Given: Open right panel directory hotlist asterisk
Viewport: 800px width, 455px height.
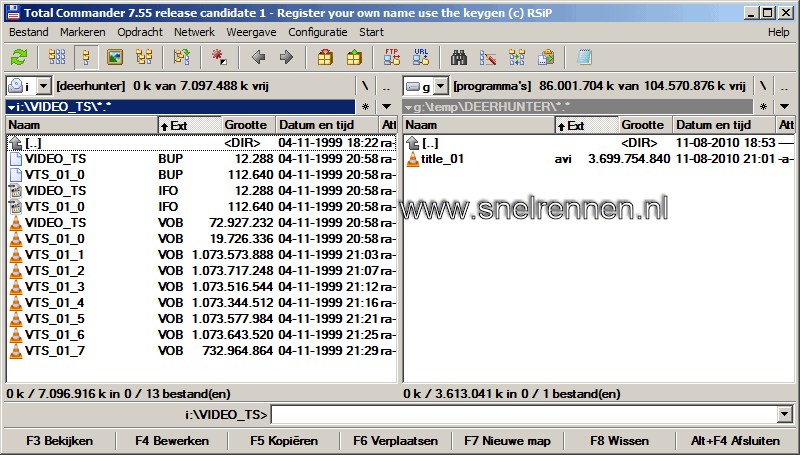Looking at the screenshot, I should click(763, 107).
